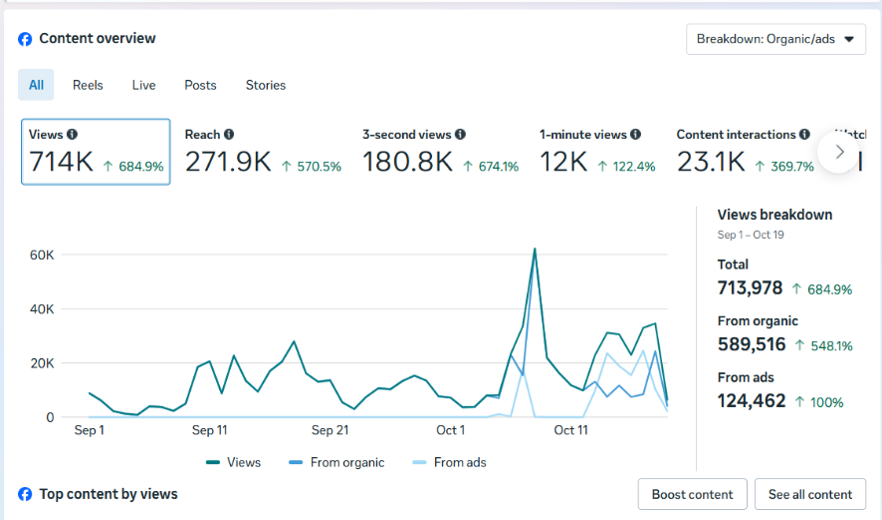Click the Oct 11 label on the x-axis
Viewport: 882px width, 520px height.
coord(570,430)
